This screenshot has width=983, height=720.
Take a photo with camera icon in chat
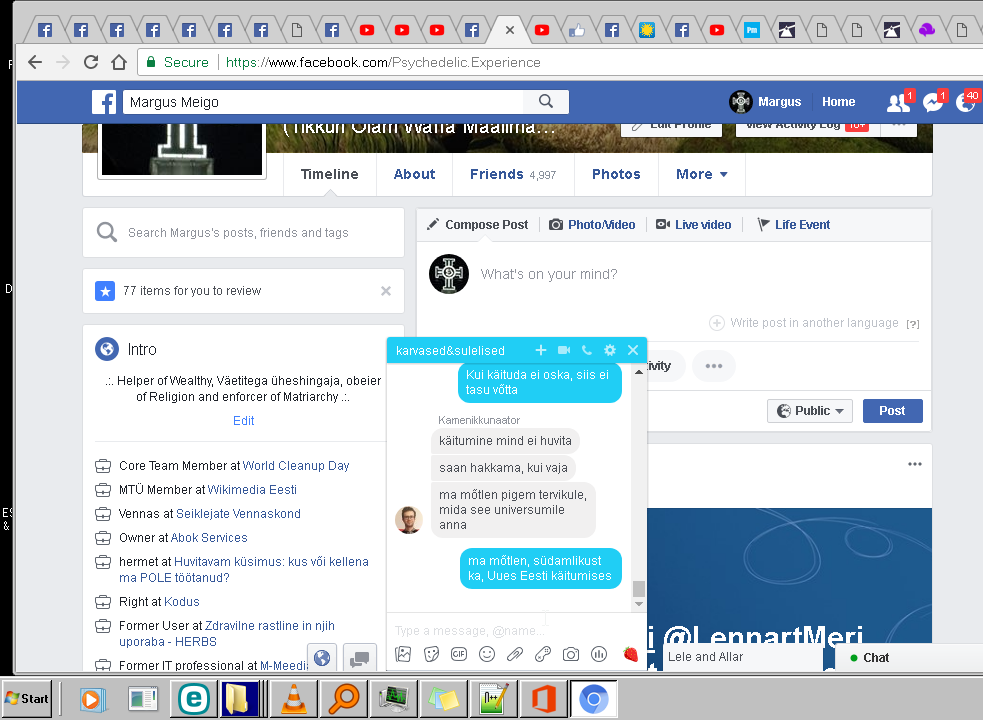point(570,654)
